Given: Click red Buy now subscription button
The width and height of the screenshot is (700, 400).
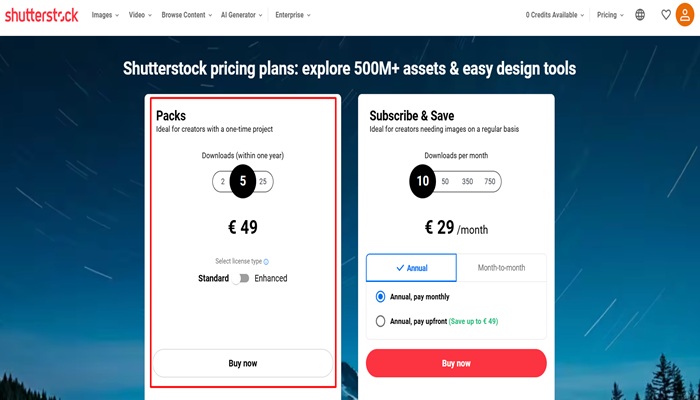Looking at the screenshot, I should (x=456, y=363).
